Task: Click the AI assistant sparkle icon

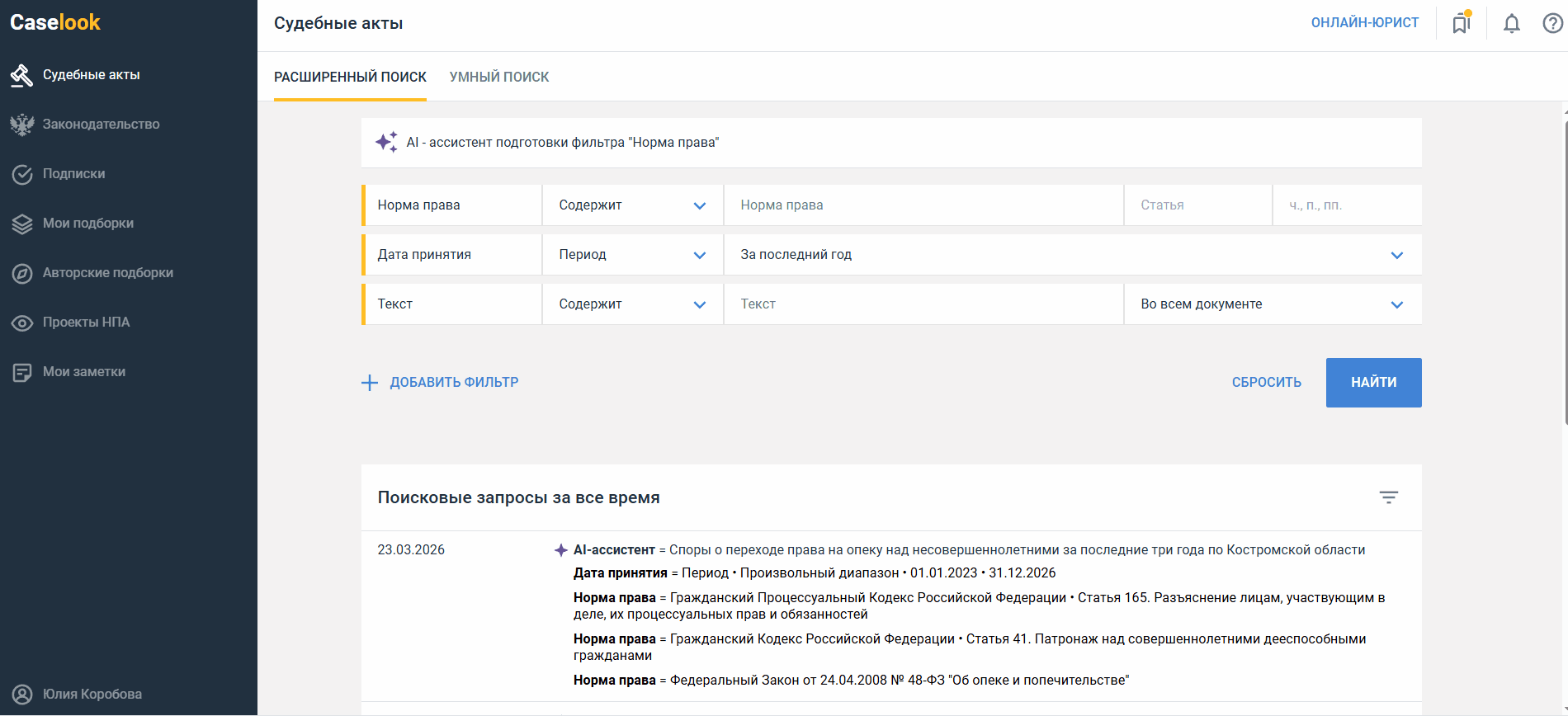Action: 386,142
